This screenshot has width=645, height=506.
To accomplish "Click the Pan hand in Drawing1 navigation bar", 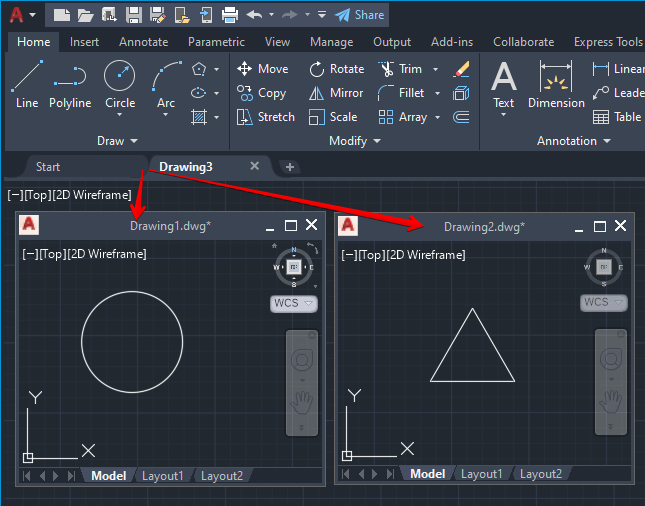I will click(302, 402).
